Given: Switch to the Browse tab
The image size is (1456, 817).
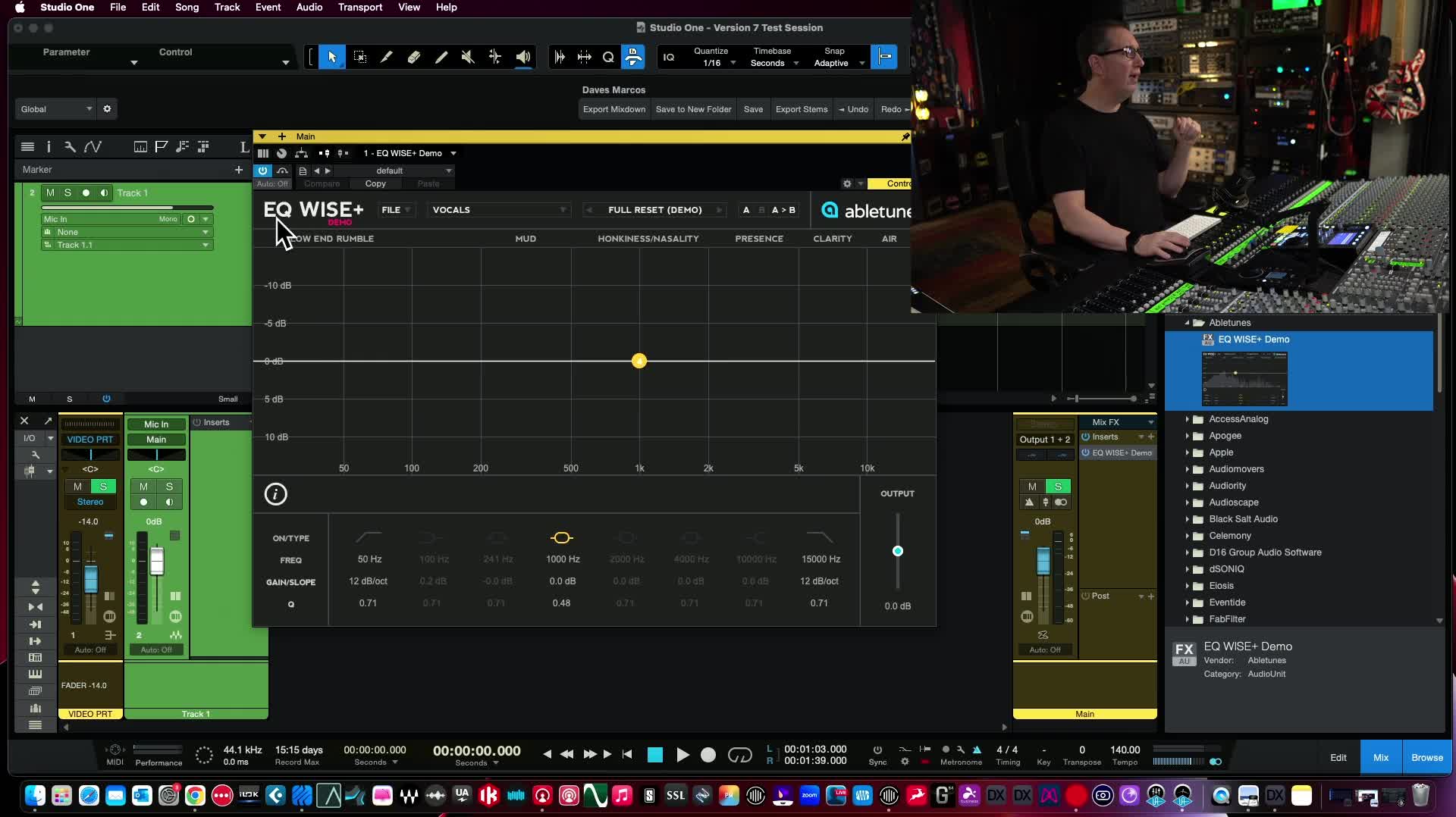Looking at the screenshot, I should (x=1426, y=758).
